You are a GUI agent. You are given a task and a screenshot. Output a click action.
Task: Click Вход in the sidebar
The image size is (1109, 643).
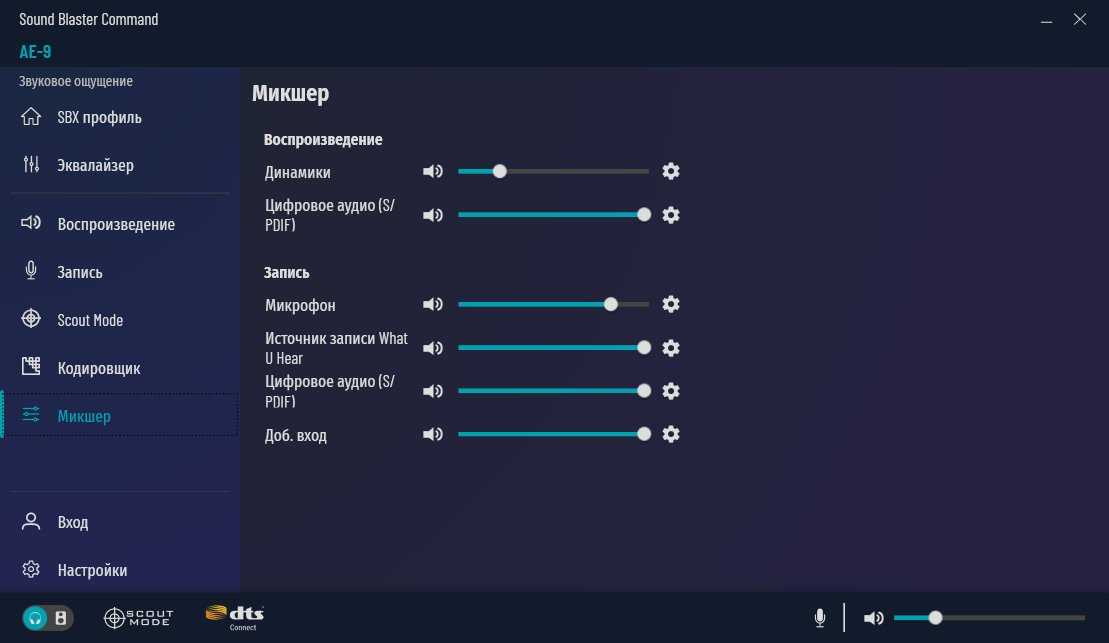(72, 522)
